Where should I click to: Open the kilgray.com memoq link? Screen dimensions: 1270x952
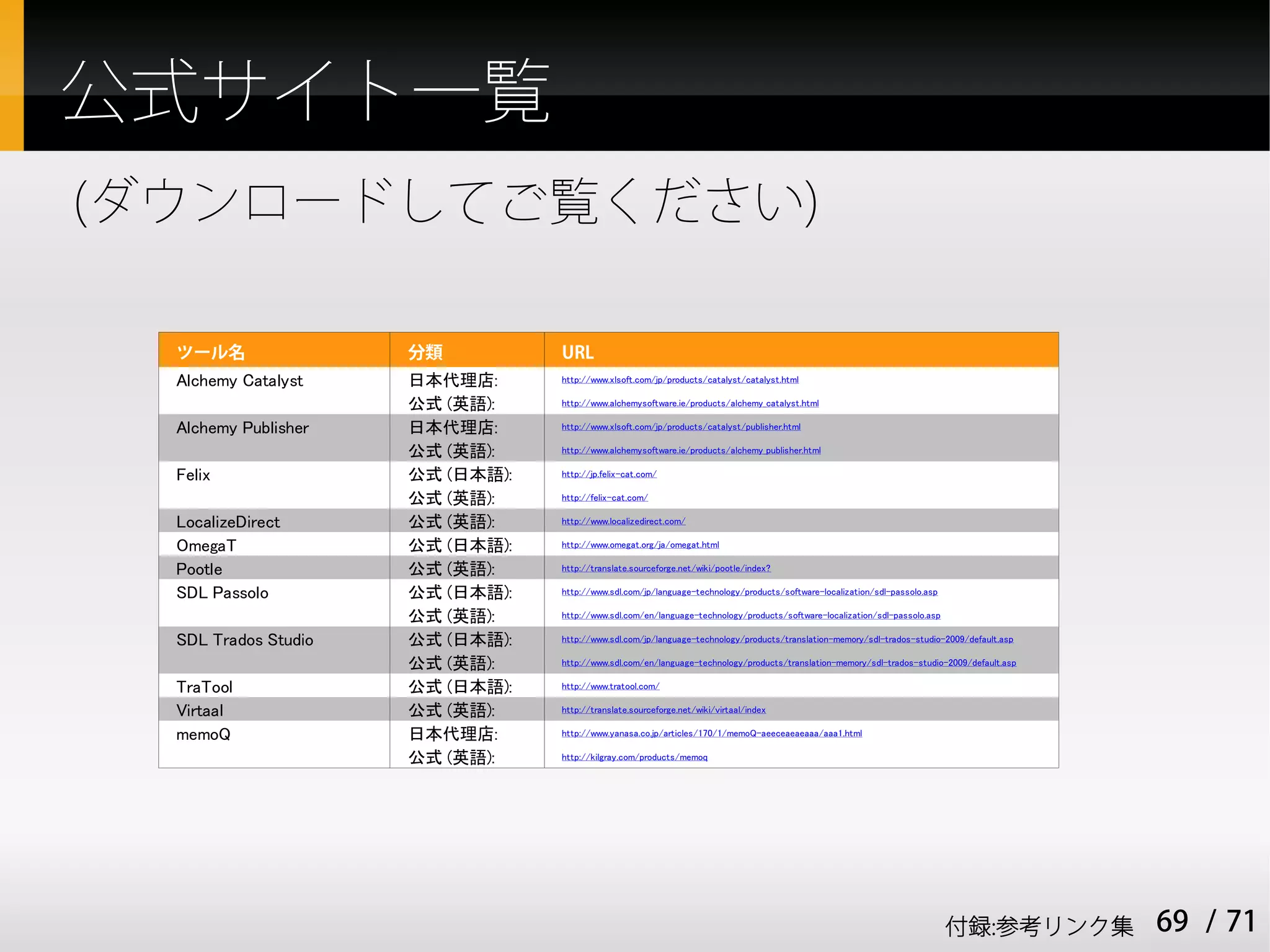pyautogui.click(x=634, y=757)
